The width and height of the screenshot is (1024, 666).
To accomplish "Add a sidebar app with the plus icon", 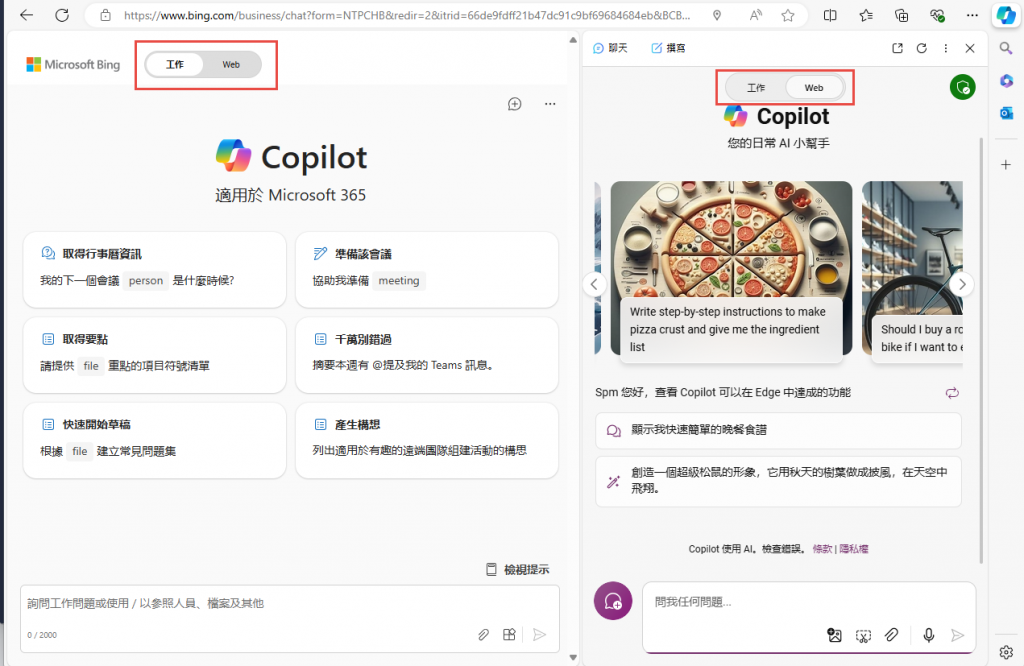I will tap(1006, 165).
